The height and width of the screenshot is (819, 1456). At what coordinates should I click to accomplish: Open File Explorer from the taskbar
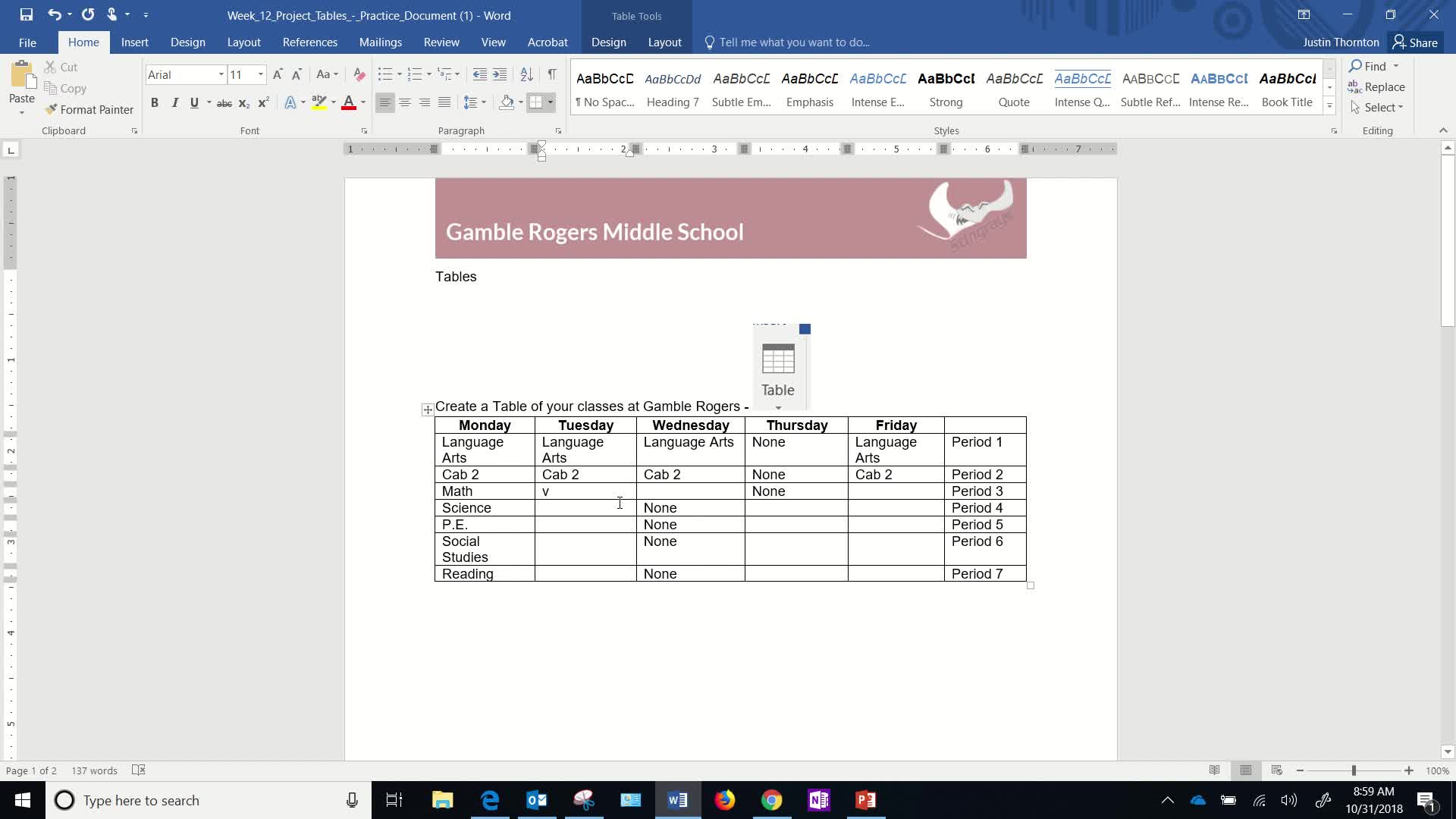click(442, 800)
